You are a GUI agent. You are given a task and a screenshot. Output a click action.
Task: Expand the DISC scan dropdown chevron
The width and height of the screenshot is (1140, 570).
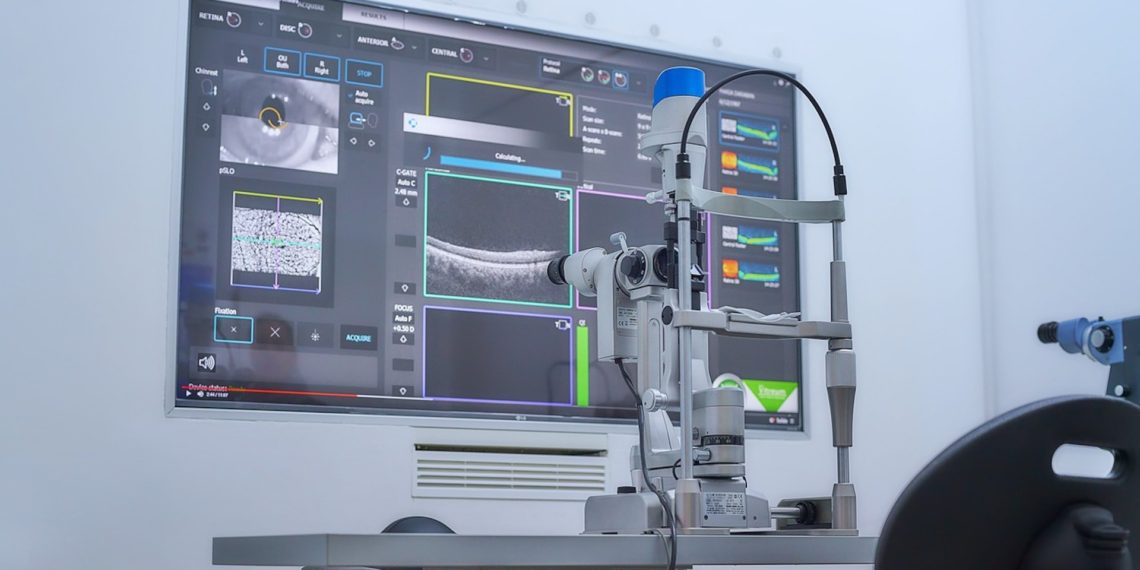338,35
